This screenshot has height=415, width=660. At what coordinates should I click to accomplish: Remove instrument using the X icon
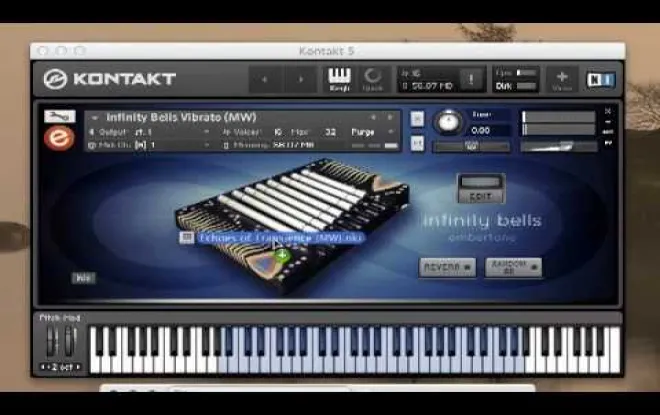[608, 111]
